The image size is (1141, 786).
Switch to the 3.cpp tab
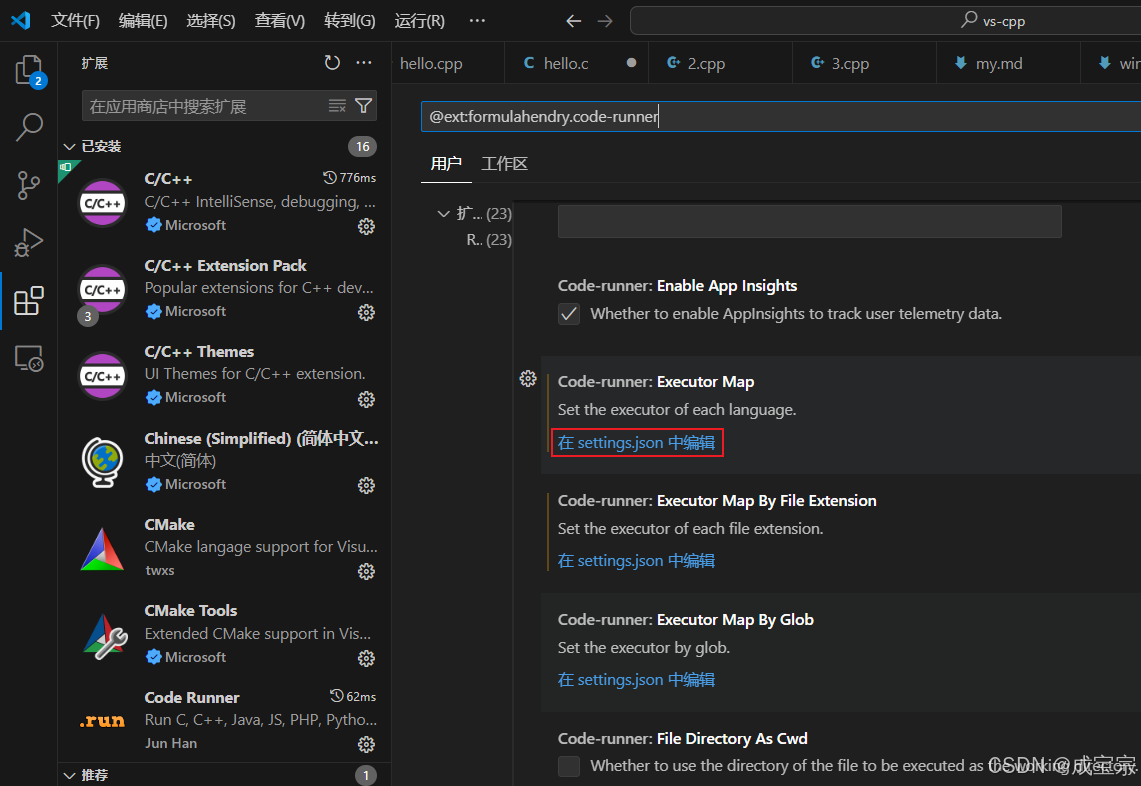click(x=864, y=63)
